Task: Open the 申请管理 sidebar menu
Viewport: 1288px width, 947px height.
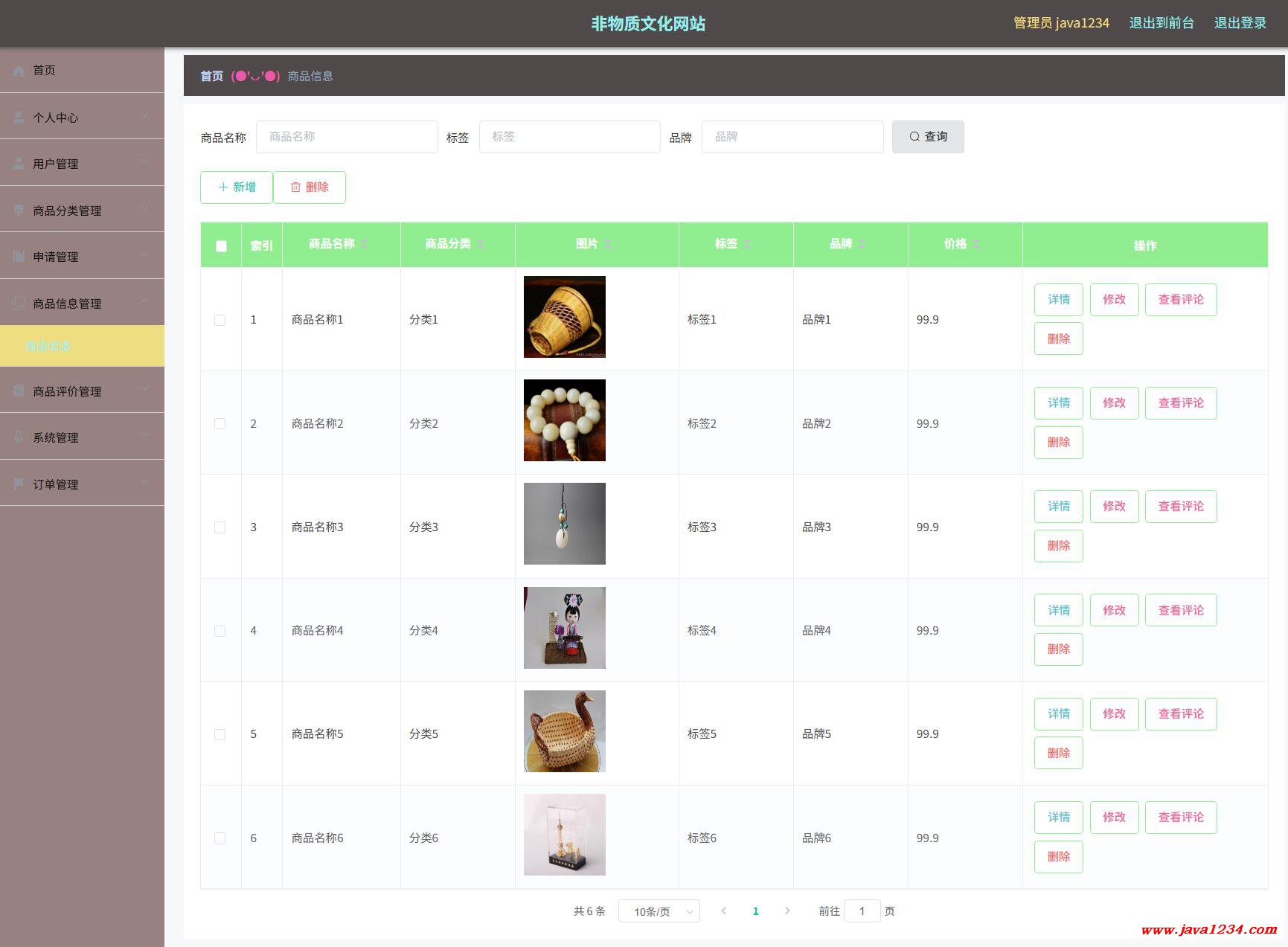Action: [82, 256]
